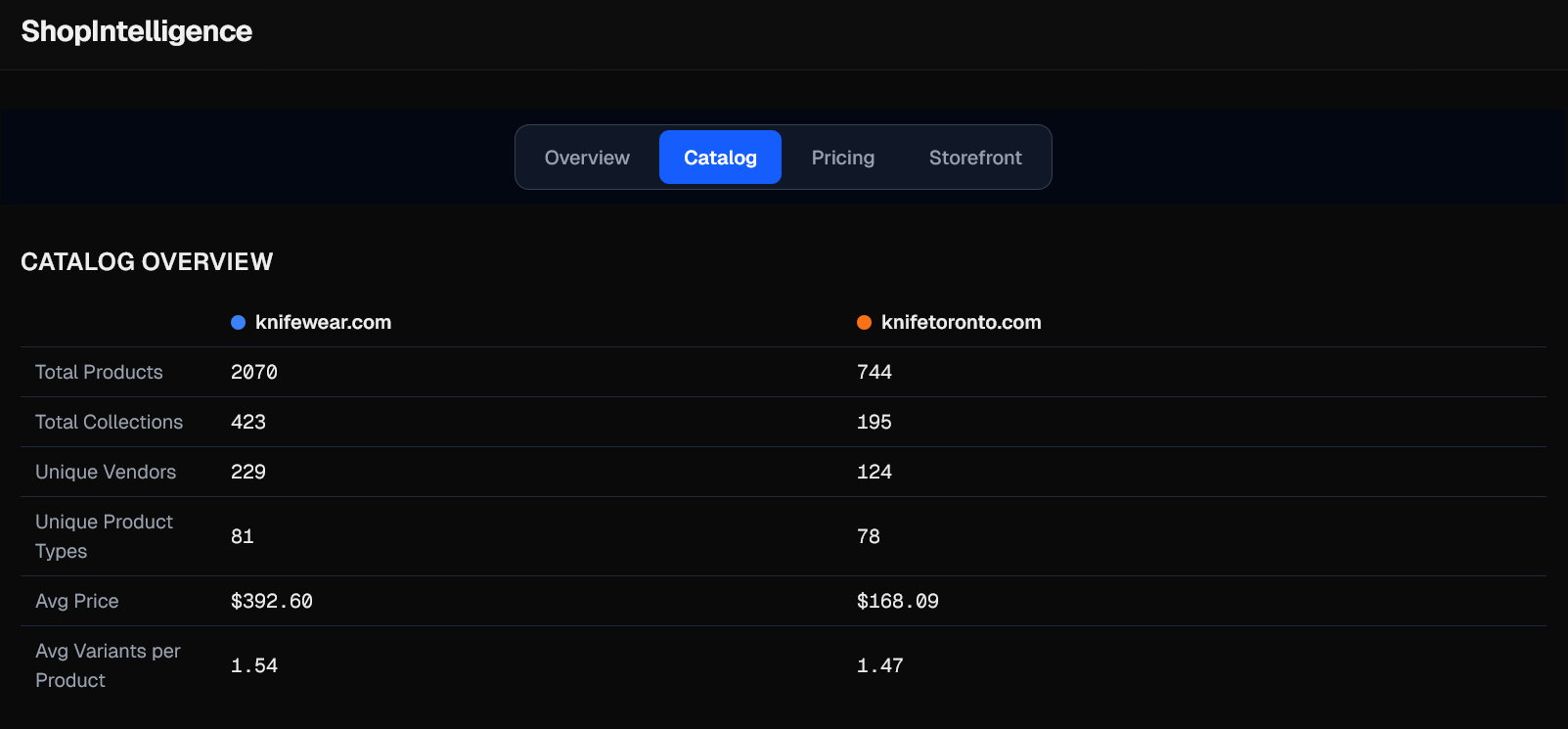Screen dimensions: 1568x729
Task: Go to the Storefront tab
Action: tap(975, 158)
